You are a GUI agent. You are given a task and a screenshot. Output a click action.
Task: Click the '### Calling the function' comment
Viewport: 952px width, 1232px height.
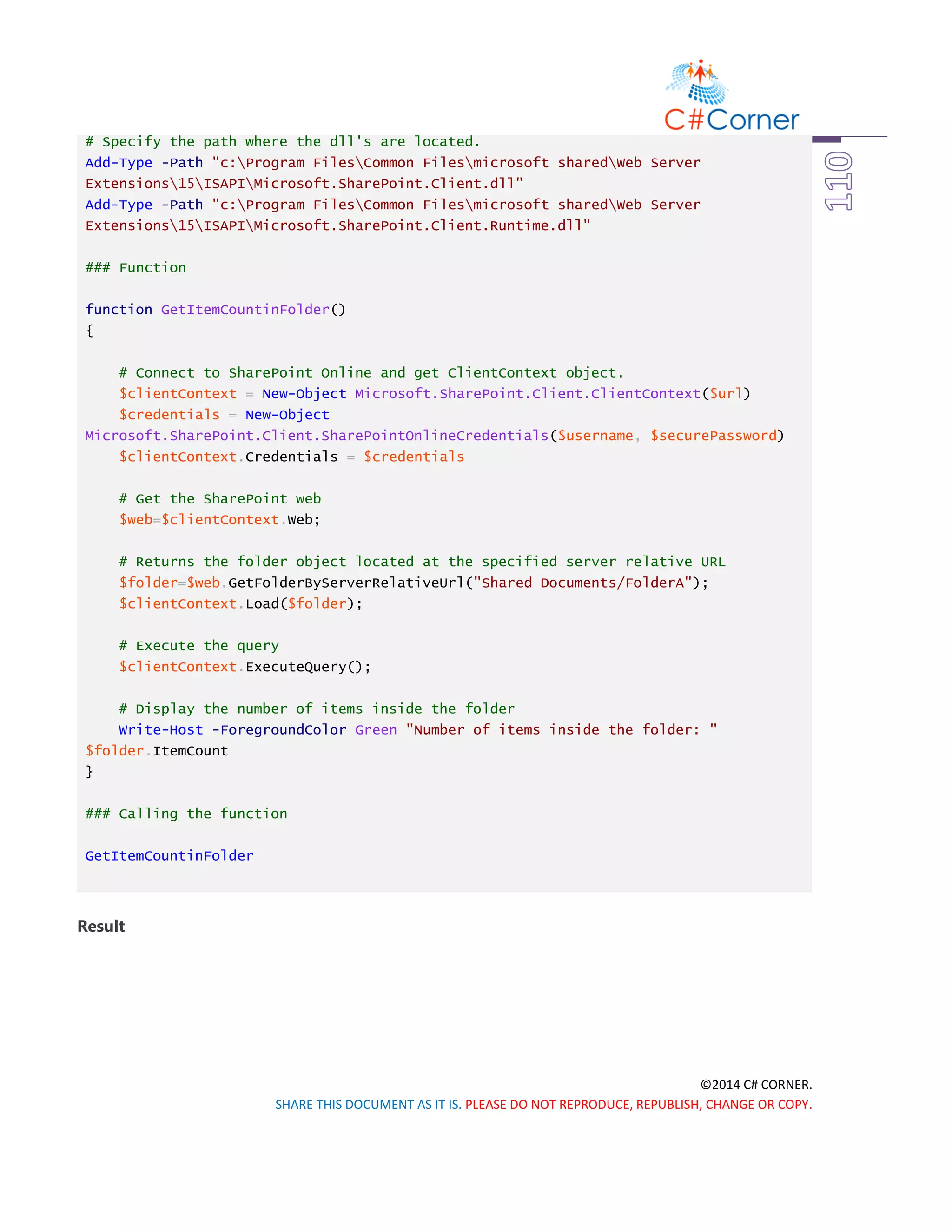click(186, 814)
